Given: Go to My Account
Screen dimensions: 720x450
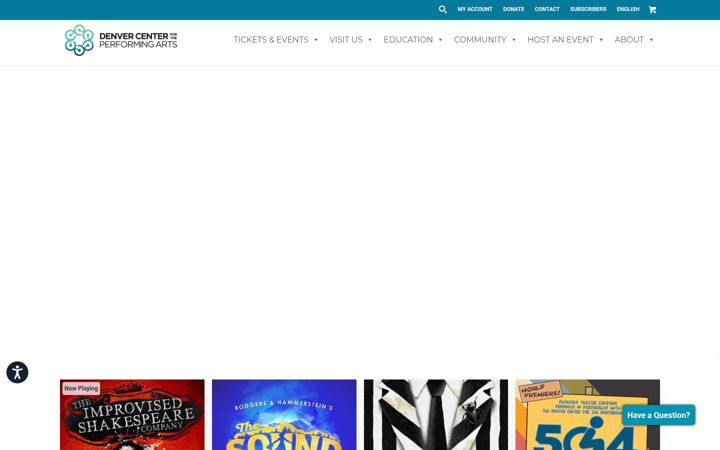Looking at the screenshot, I should (x=475, y=9).
